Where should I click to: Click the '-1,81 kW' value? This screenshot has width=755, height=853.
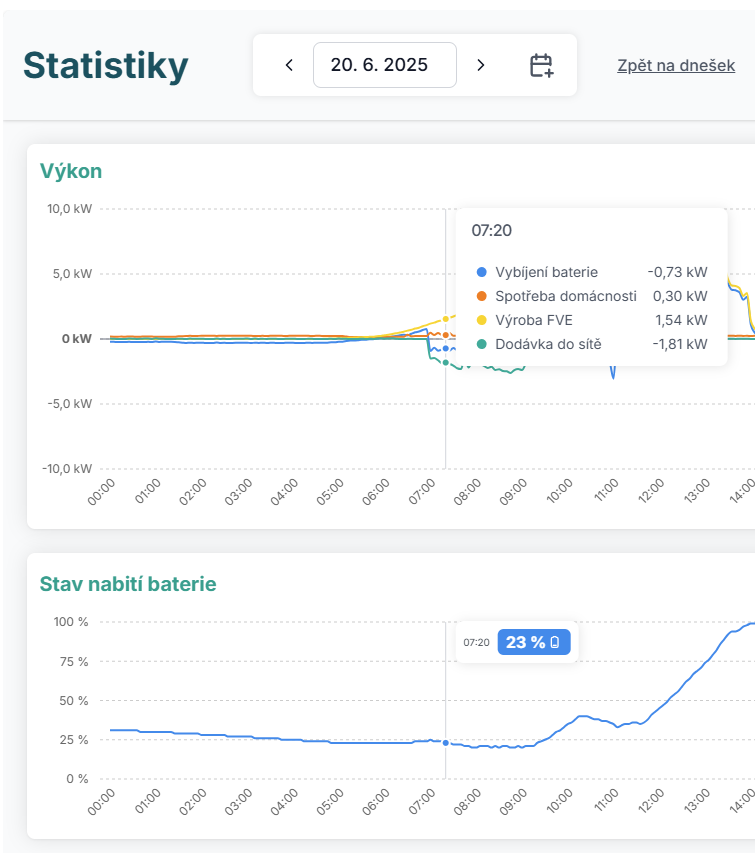point(680,344)
